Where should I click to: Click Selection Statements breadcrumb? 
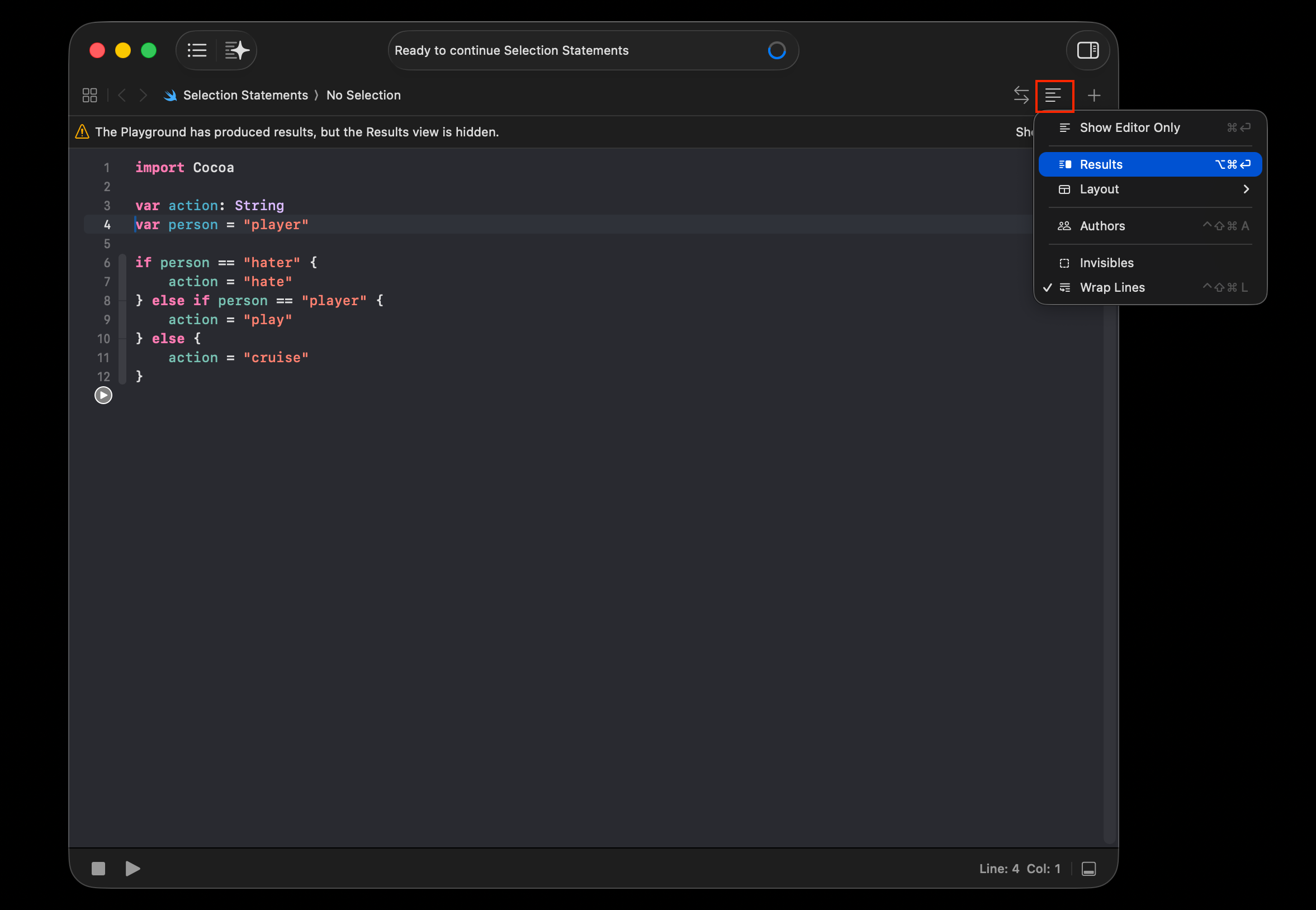tap(245, 95)
